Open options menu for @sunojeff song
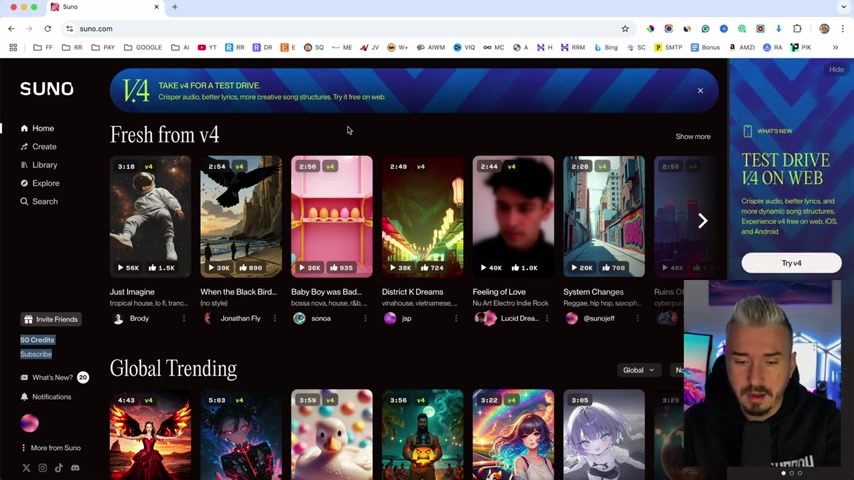The height and width of the screenshot is (480, 854). click(x=637, y=319)
